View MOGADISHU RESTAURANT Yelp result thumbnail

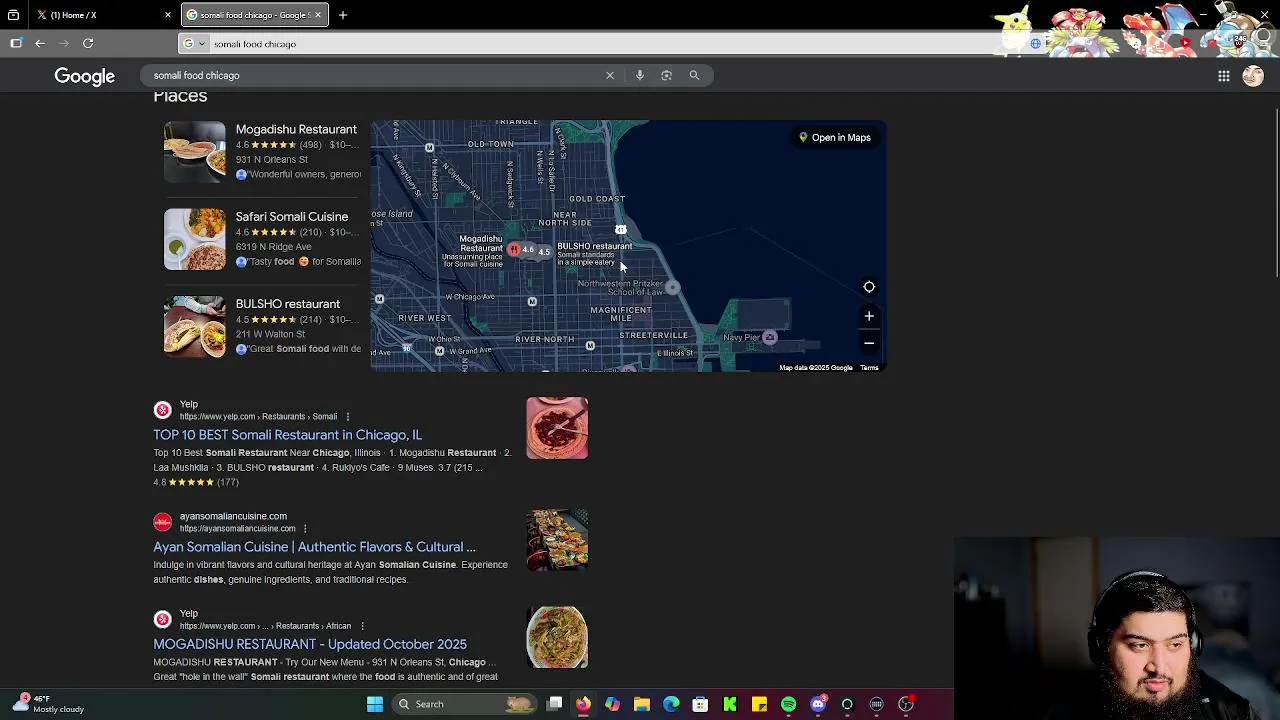(x=557, y=637)
